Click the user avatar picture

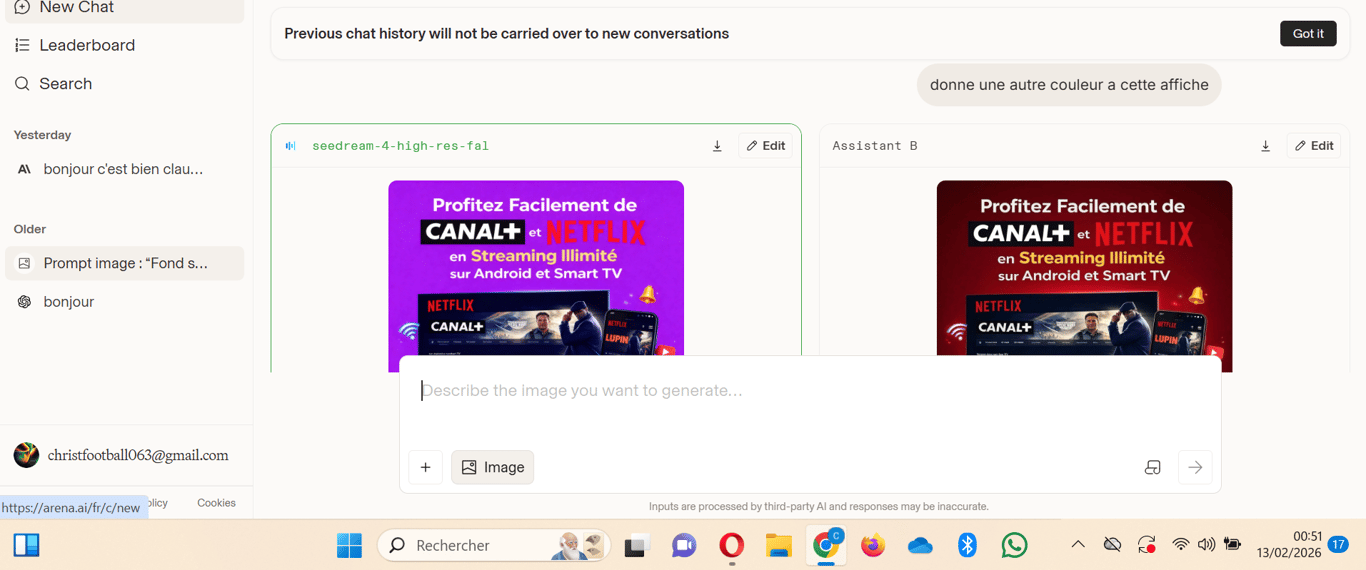(26, 455)
